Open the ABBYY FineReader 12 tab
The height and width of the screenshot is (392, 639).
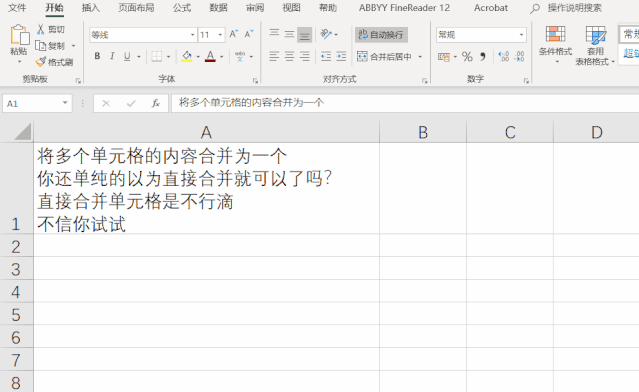click(404, 8)
